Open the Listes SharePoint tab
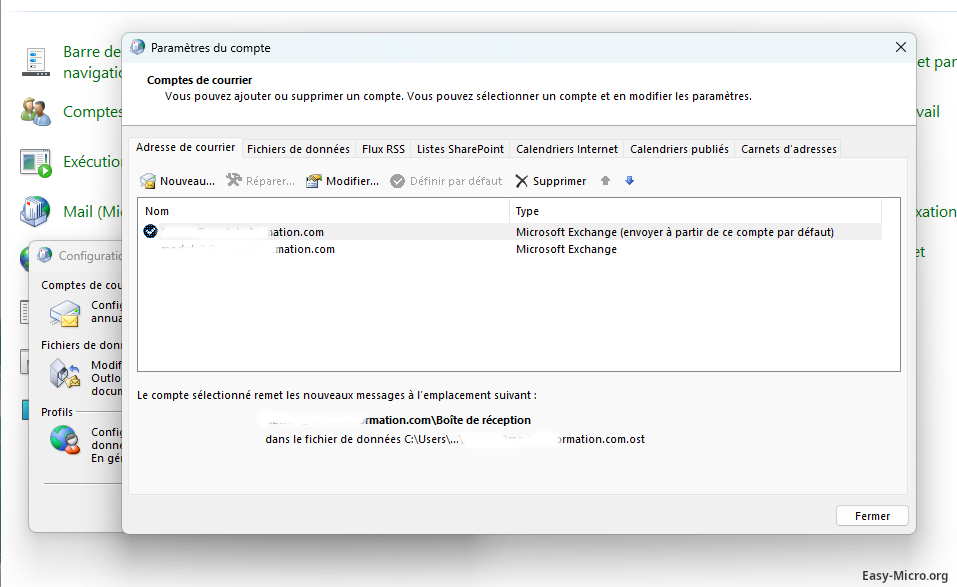The height and width of the screenshot is (587, 957). tap(460, 149)
